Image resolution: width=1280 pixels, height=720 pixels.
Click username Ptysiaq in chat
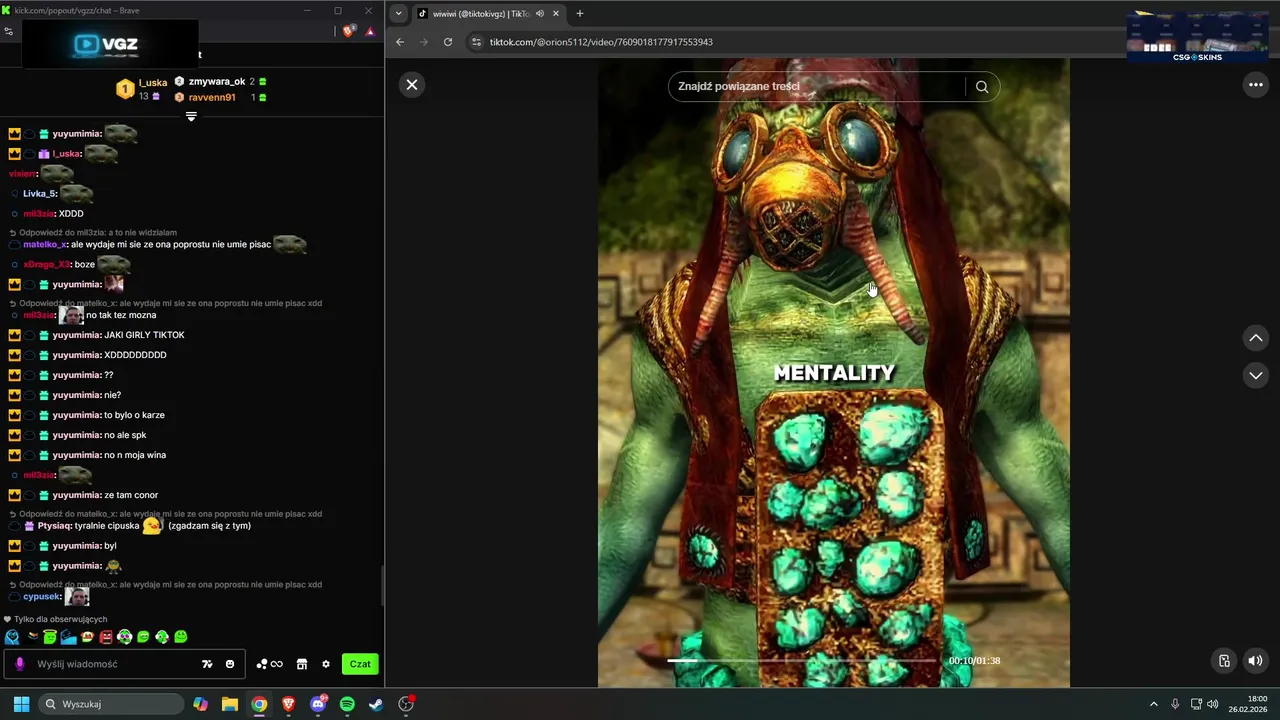click(55, 526)
